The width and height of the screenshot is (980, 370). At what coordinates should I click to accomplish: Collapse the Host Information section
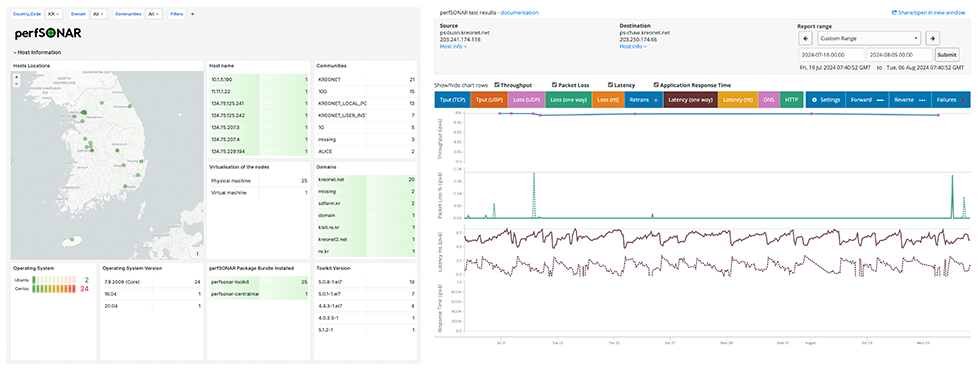[38, 52]
